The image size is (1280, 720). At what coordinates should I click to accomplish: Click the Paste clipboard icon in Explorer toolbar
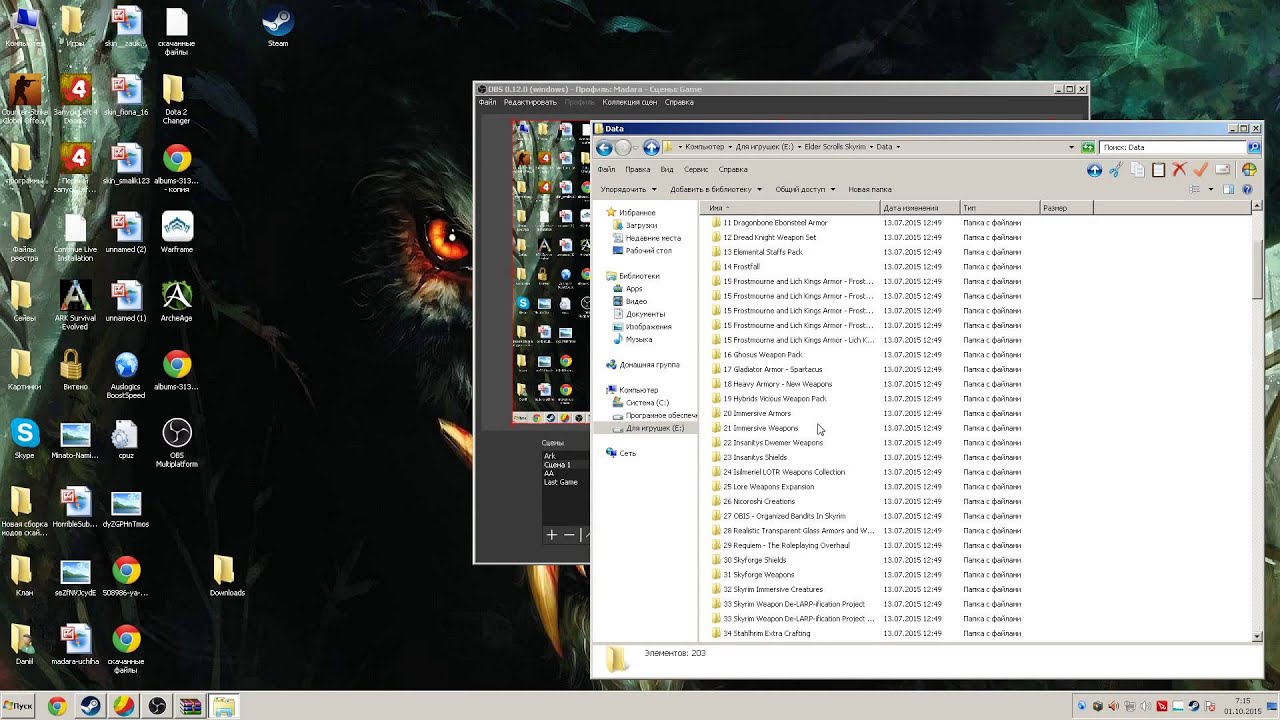point(1158,170)
